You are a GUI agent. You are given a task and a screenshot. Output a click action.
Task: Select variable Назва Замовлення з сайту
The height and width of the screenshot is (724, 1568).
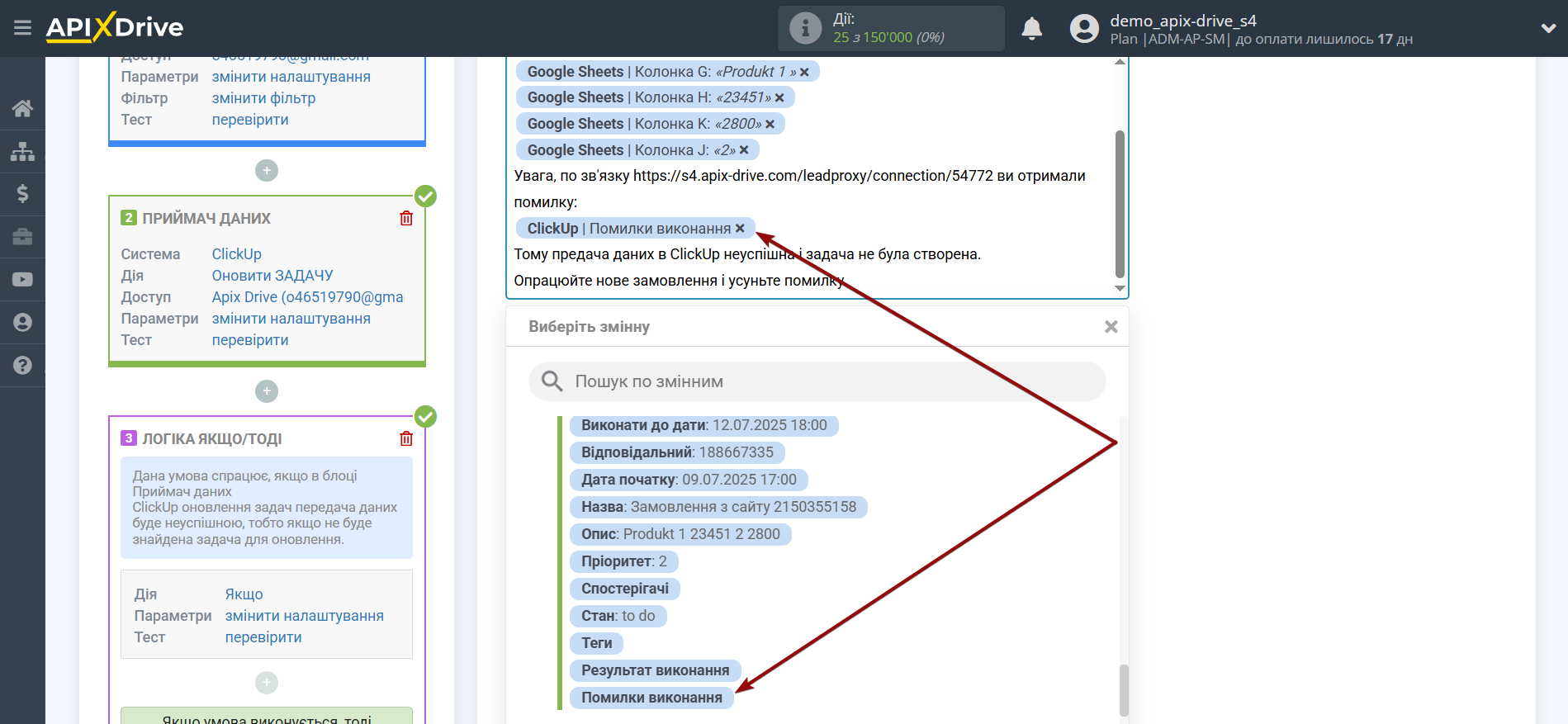tap(718, 507)
